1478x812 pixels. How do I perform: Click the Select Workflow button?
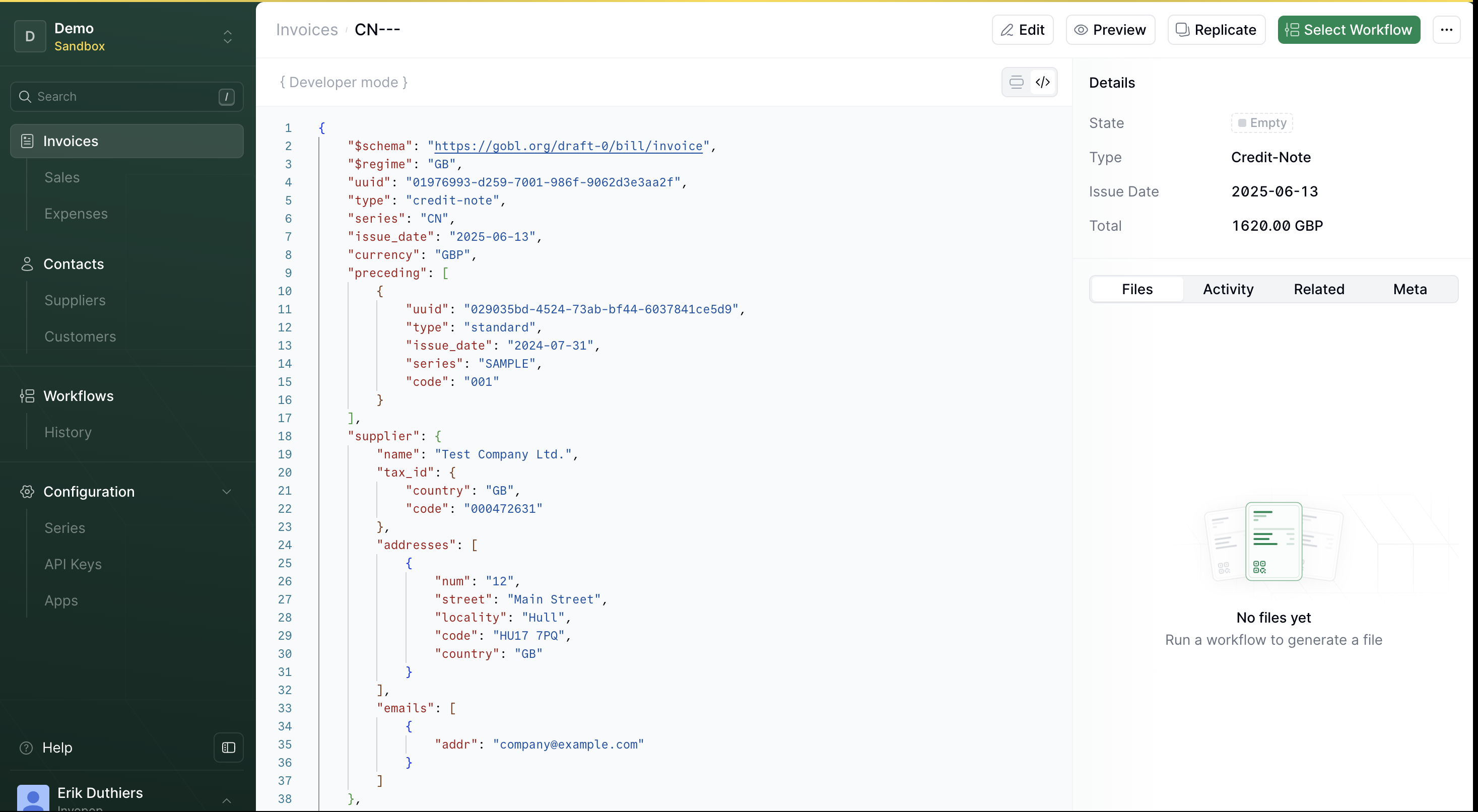point(1349,30)
